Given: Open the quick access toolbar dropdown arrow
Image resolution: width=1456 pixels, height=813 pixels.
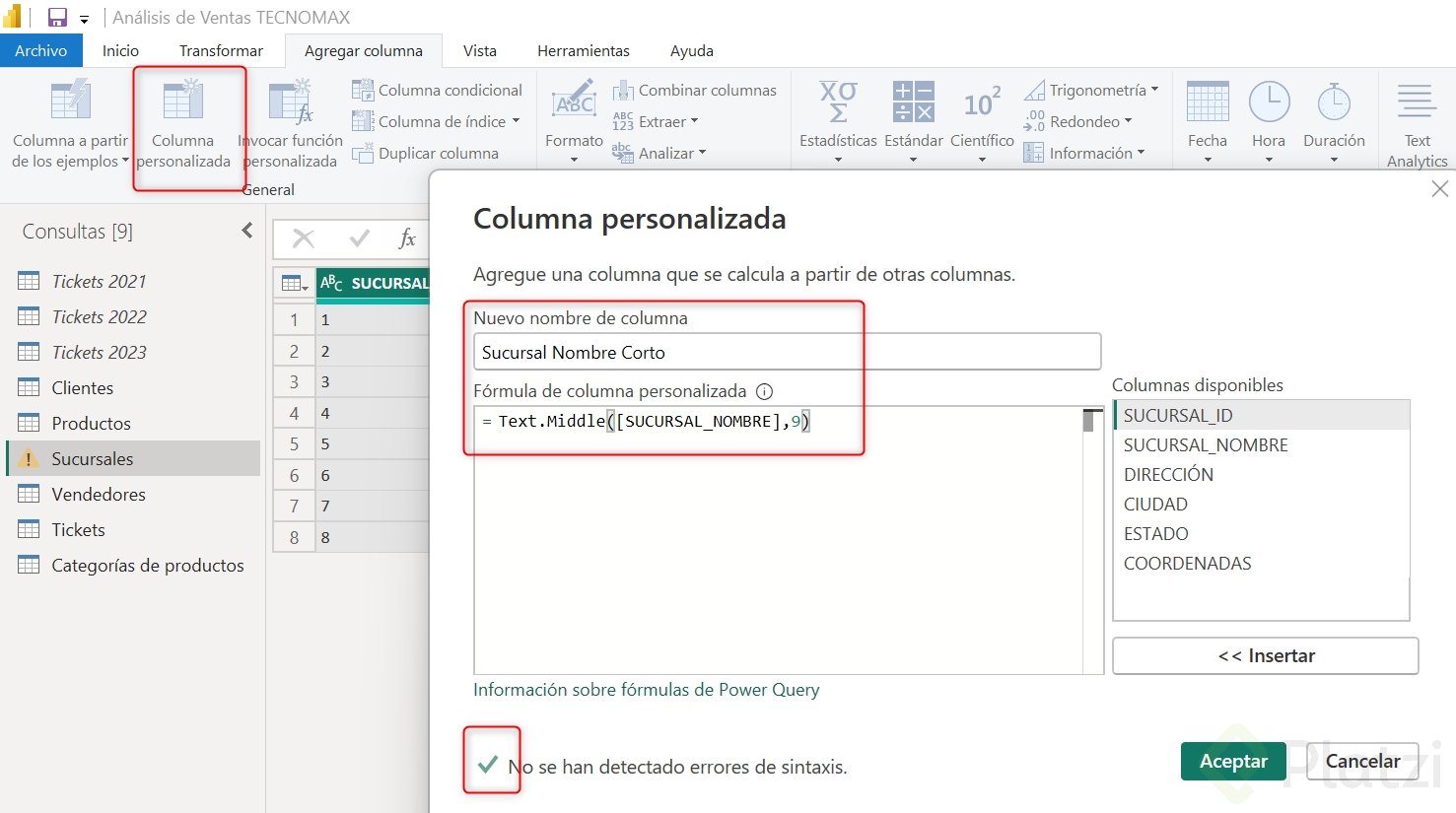Looking at the screenshot, I should point(84,19).
